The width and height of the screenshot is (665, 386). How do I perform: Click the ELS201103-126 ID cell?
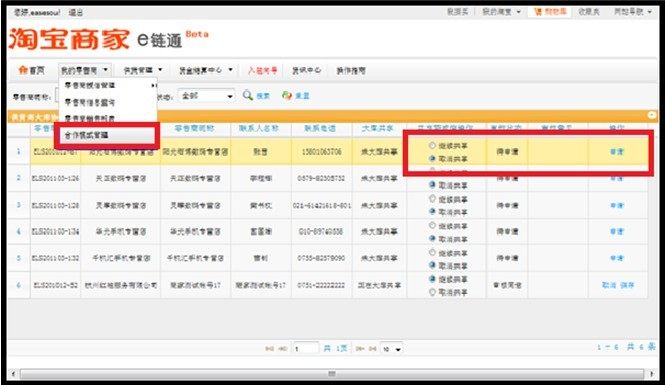[55, 179]
